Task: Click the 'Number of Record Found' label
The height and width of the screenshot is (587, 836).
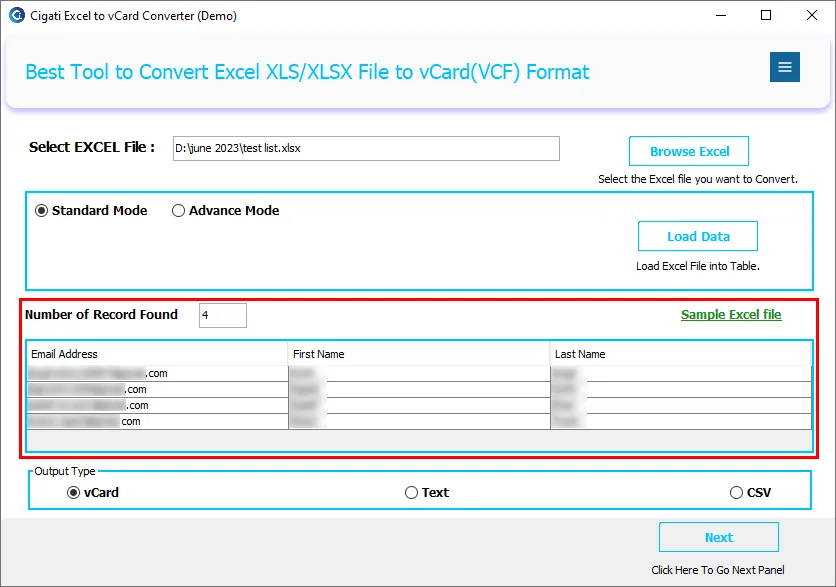Action: (x=101, y=315)
